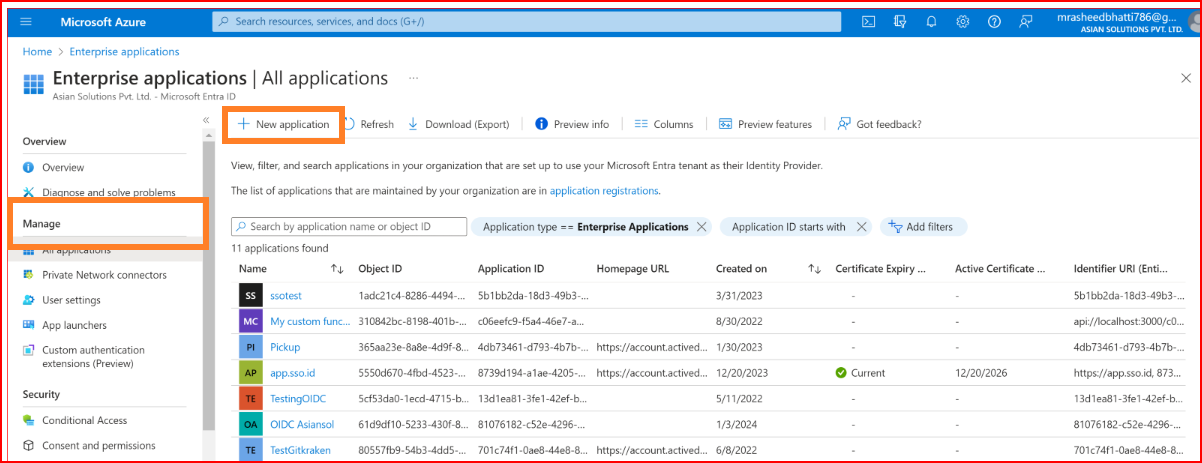This screenshot has width=1202, height=463.
Task: Open Cloud Shell from the top bar
Action: tap(869, 21)
